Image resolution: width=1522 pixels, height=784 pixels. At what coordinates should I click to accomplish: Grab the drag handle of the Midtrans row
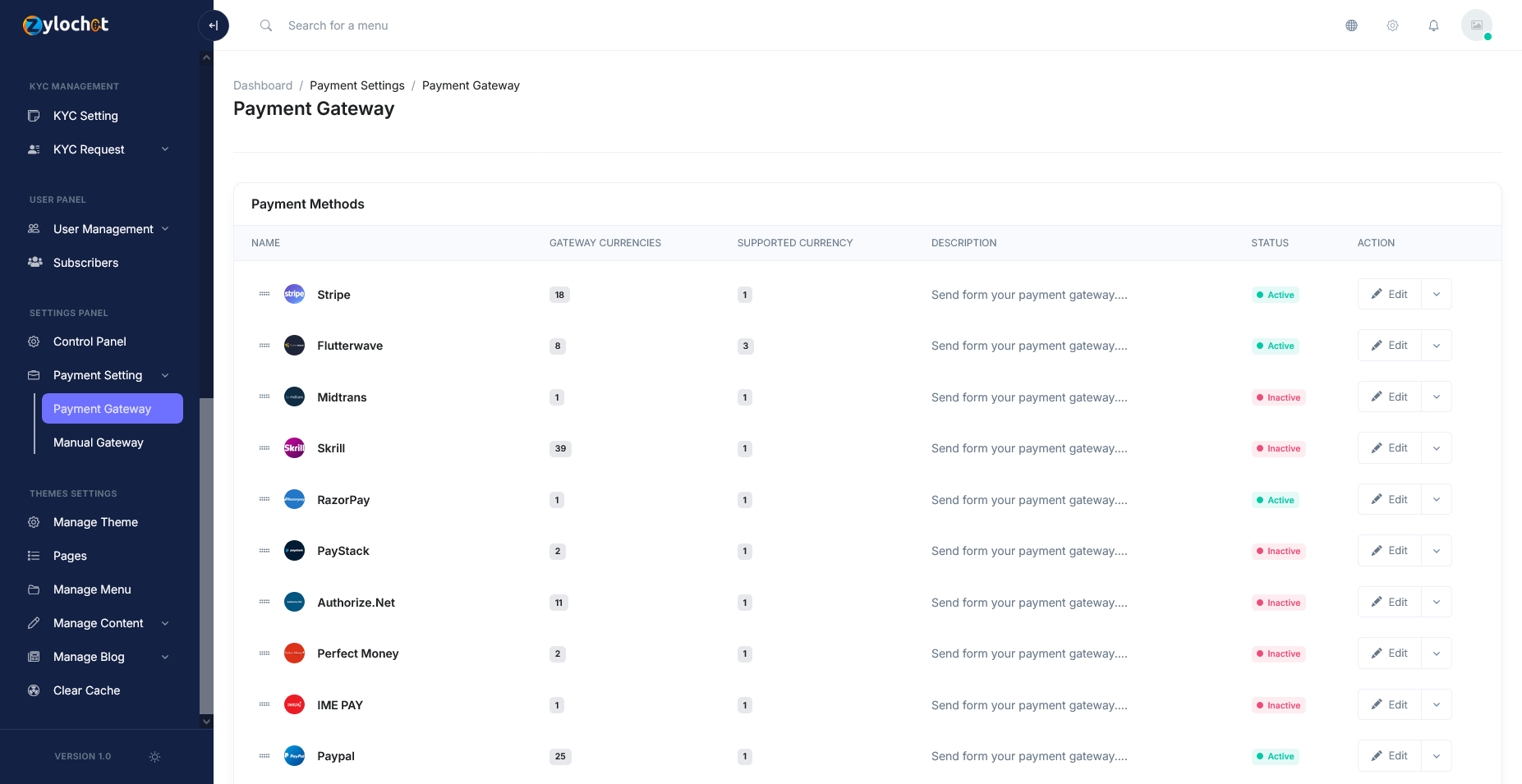point(264,397)
